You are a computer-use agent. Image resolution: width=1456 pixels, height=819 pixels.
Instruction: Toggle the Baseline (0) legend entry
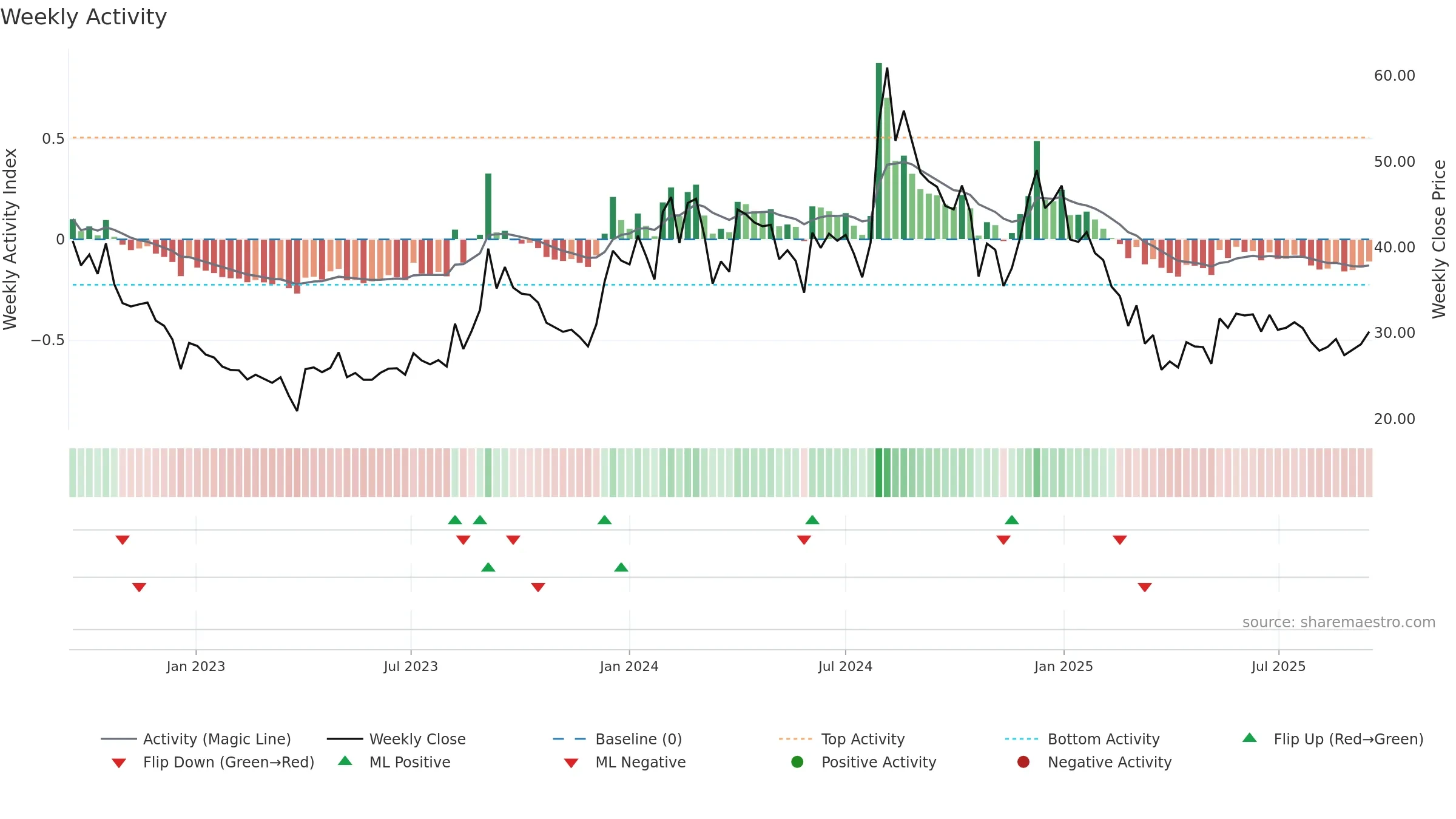point(618,739)
